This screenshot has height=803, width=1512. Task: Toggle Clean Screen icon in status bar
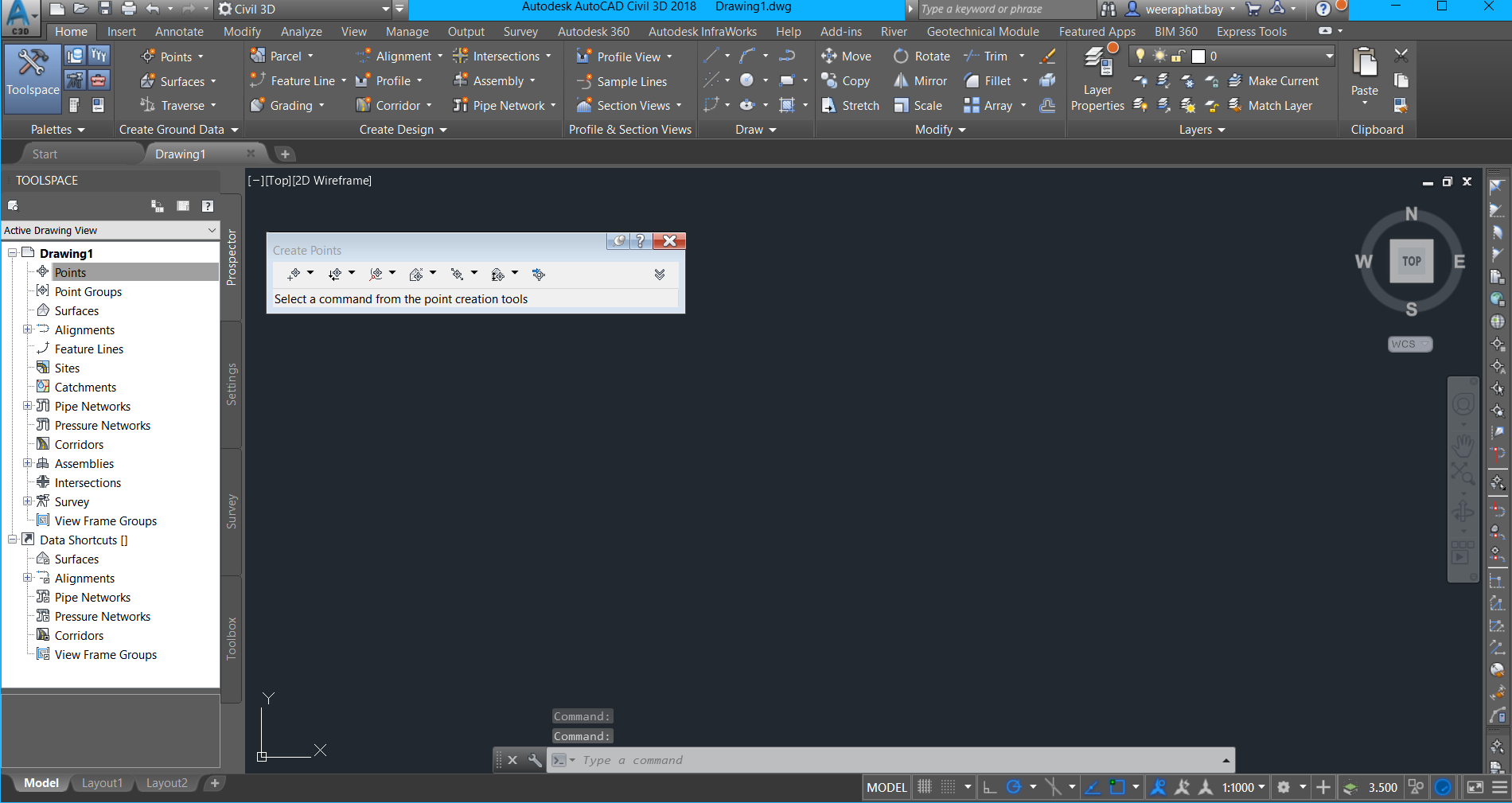pos(1475,787)
